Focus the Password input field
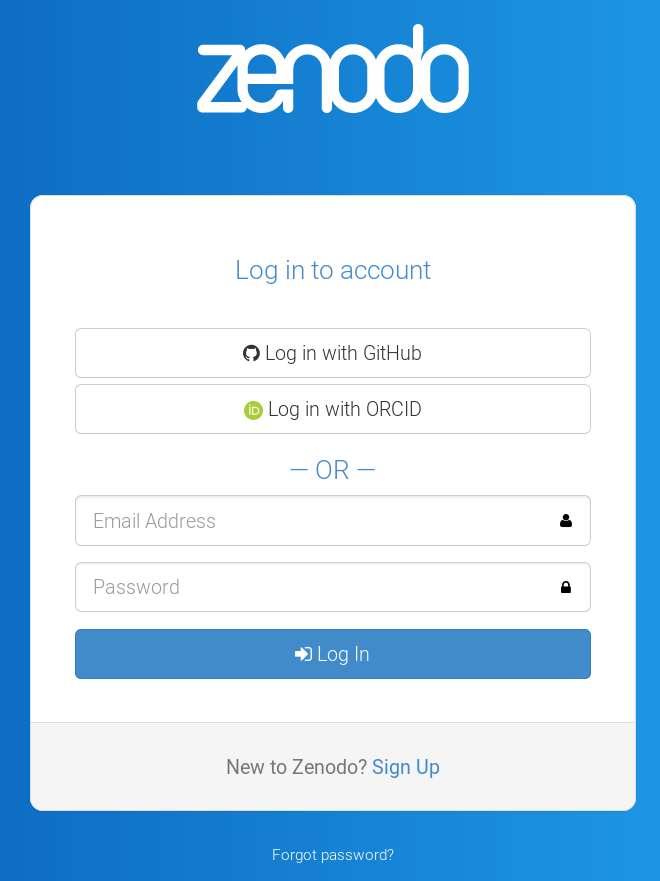 pos(333,587)
